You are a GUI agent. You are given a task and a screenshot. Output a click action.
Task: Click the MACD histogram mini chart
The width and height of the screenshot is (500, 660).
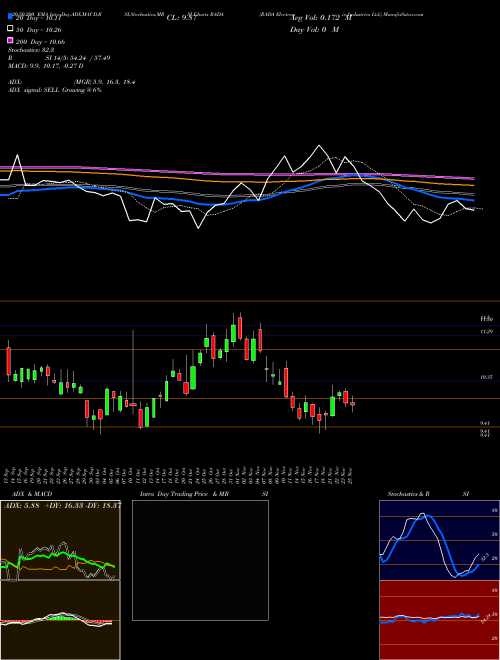point(60,620)
